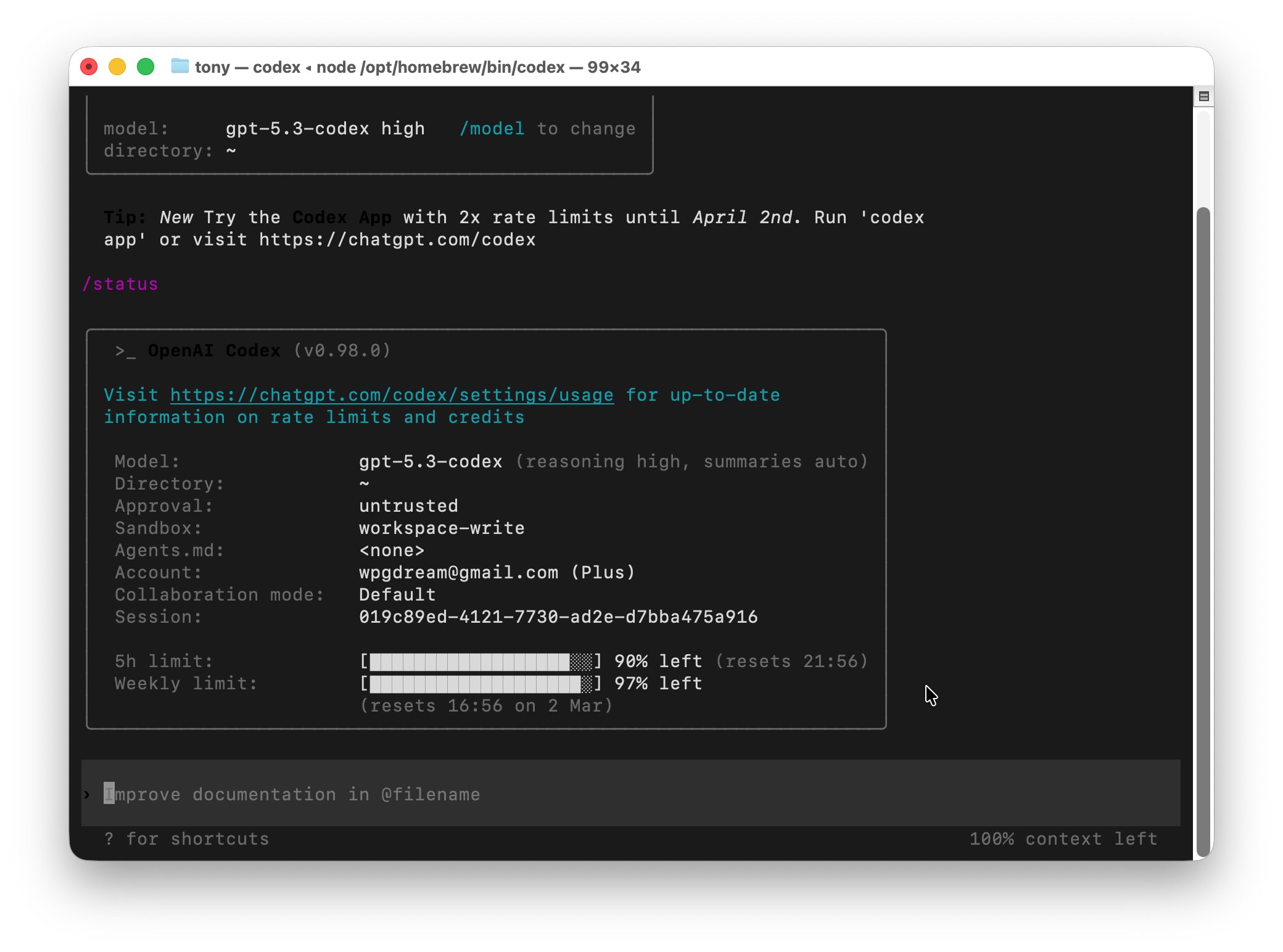Viewport: 1283px width, 952px height.
Task: Click the 5h limit progress bar
Action: pyautogui.click(x=481, y=662)
